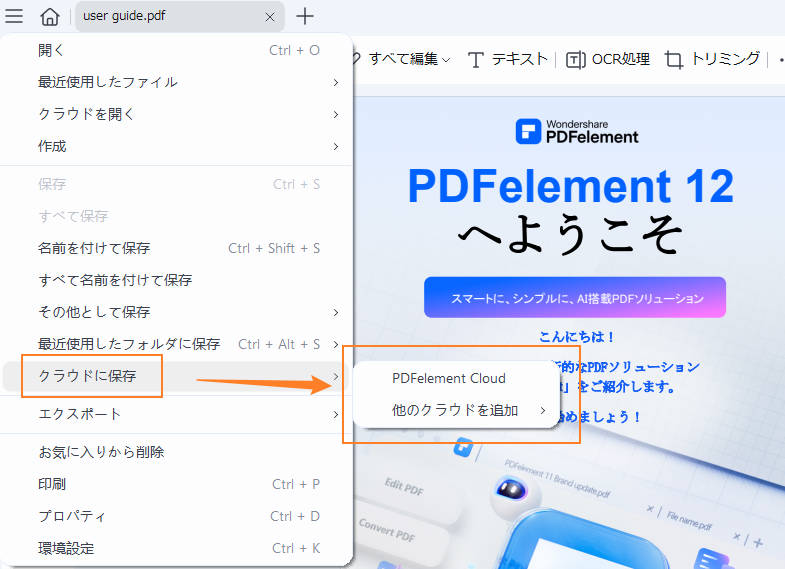
Task: Open 他のクラウドを追加 submenu item
Action: pos(456,410)
